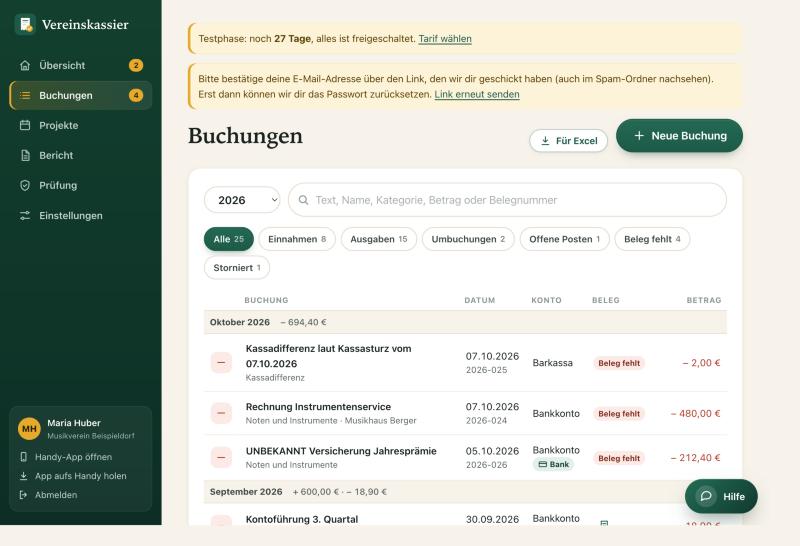Open Kassadifferenz laut Kassasturz booking

pos(465,363)
